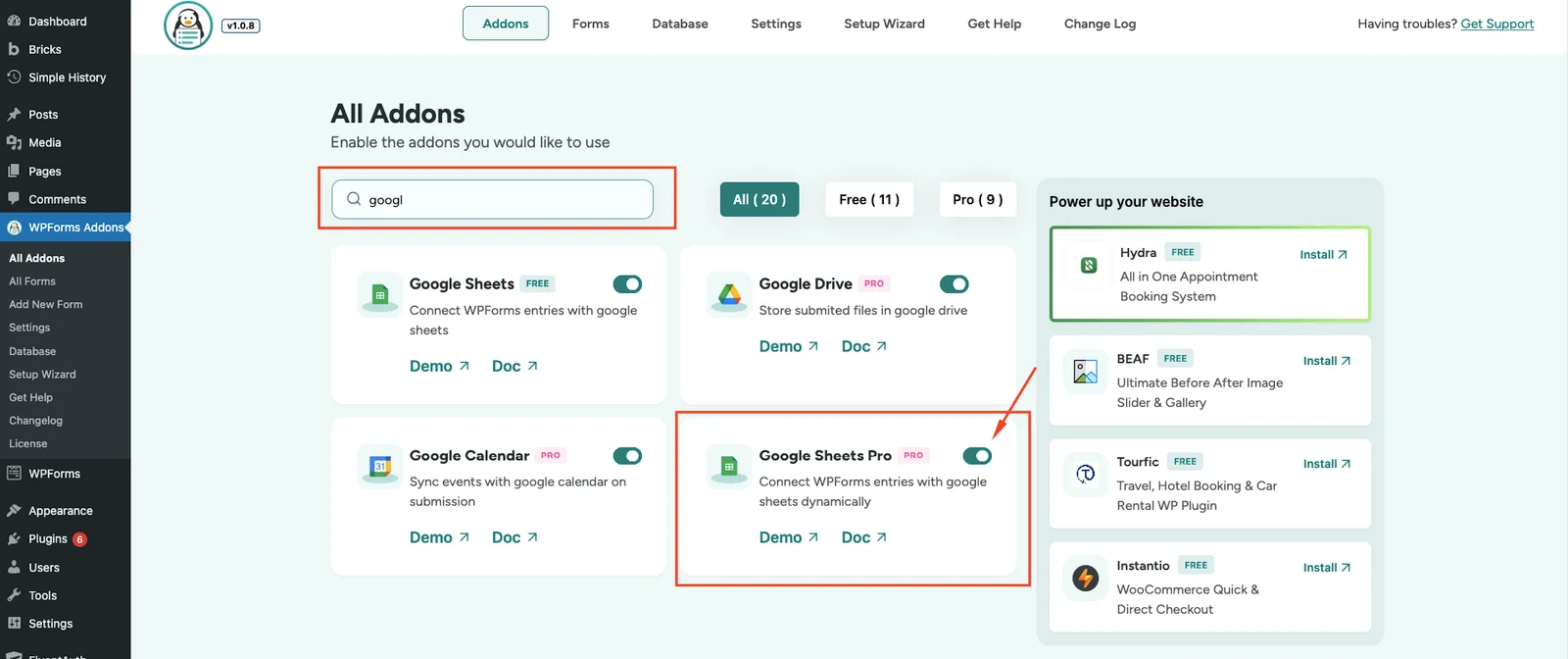Disable the Google Sheets free addon
Screen dimensions: 1568x659
coord(627,284)
